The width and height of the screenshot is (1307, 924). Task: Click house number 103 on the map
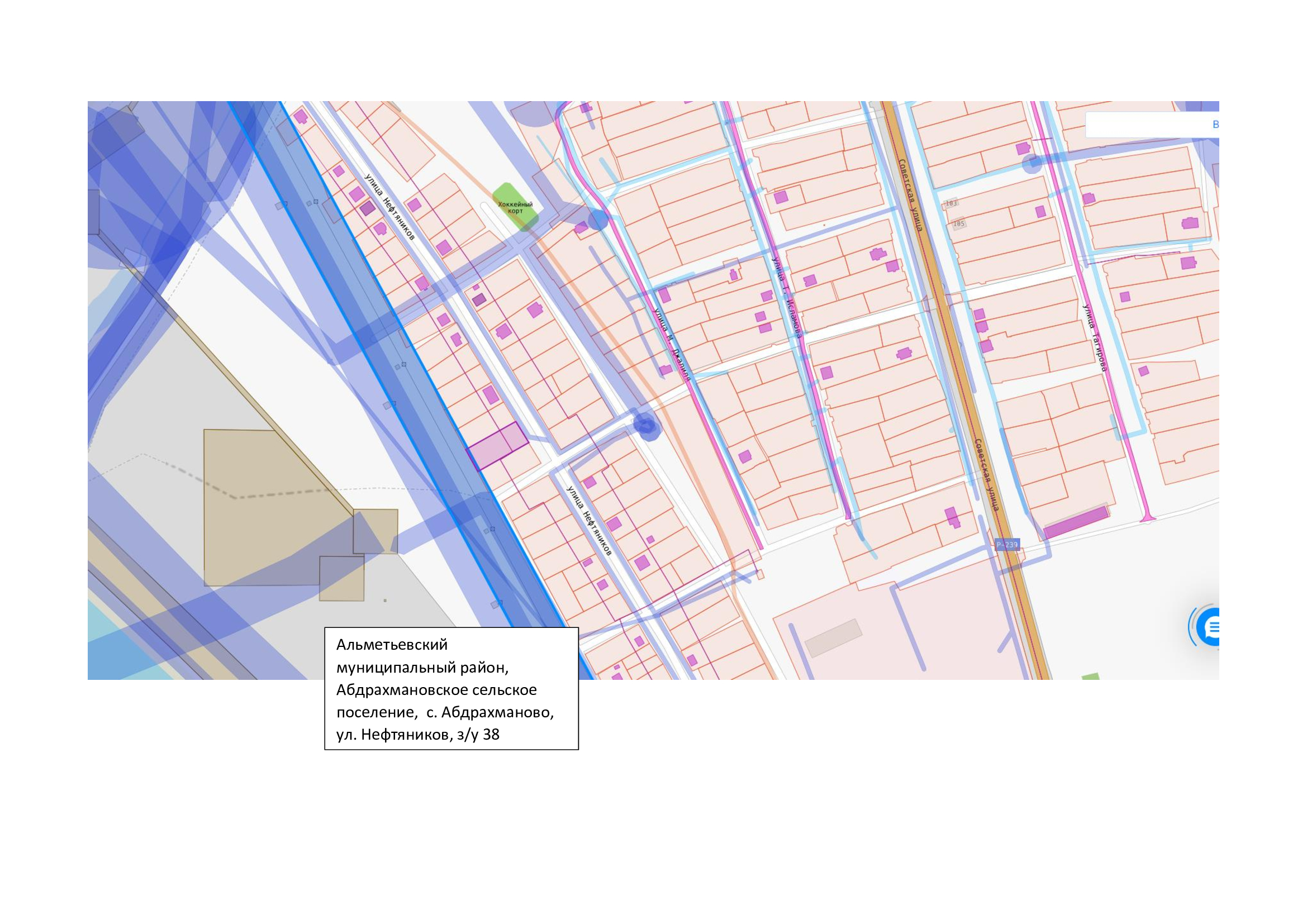(951, 203)
